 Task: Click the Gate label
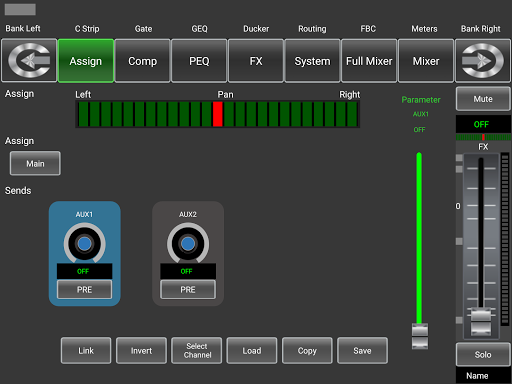143,29
